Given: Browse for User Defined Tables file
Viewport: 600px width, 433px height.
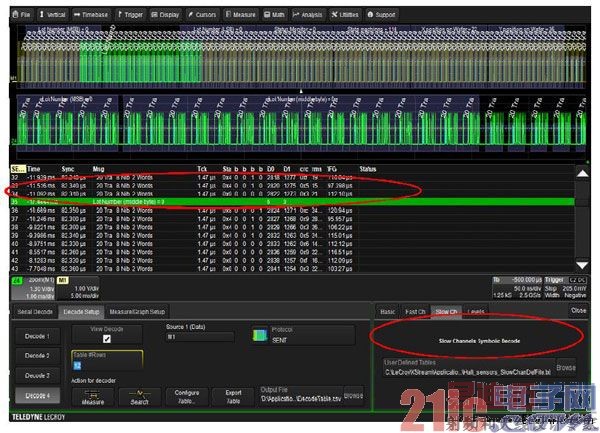Looking at the screenshot, I should [x=566, y=368].
